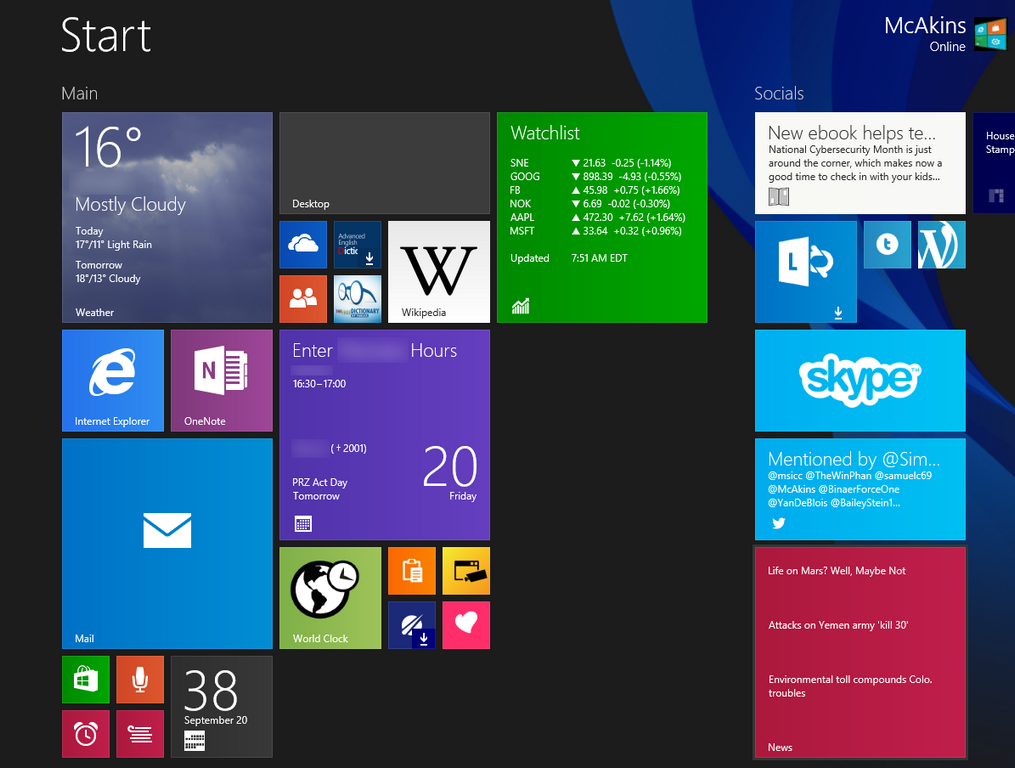Launch OneNote from its purple tile

tap(221, 380)
